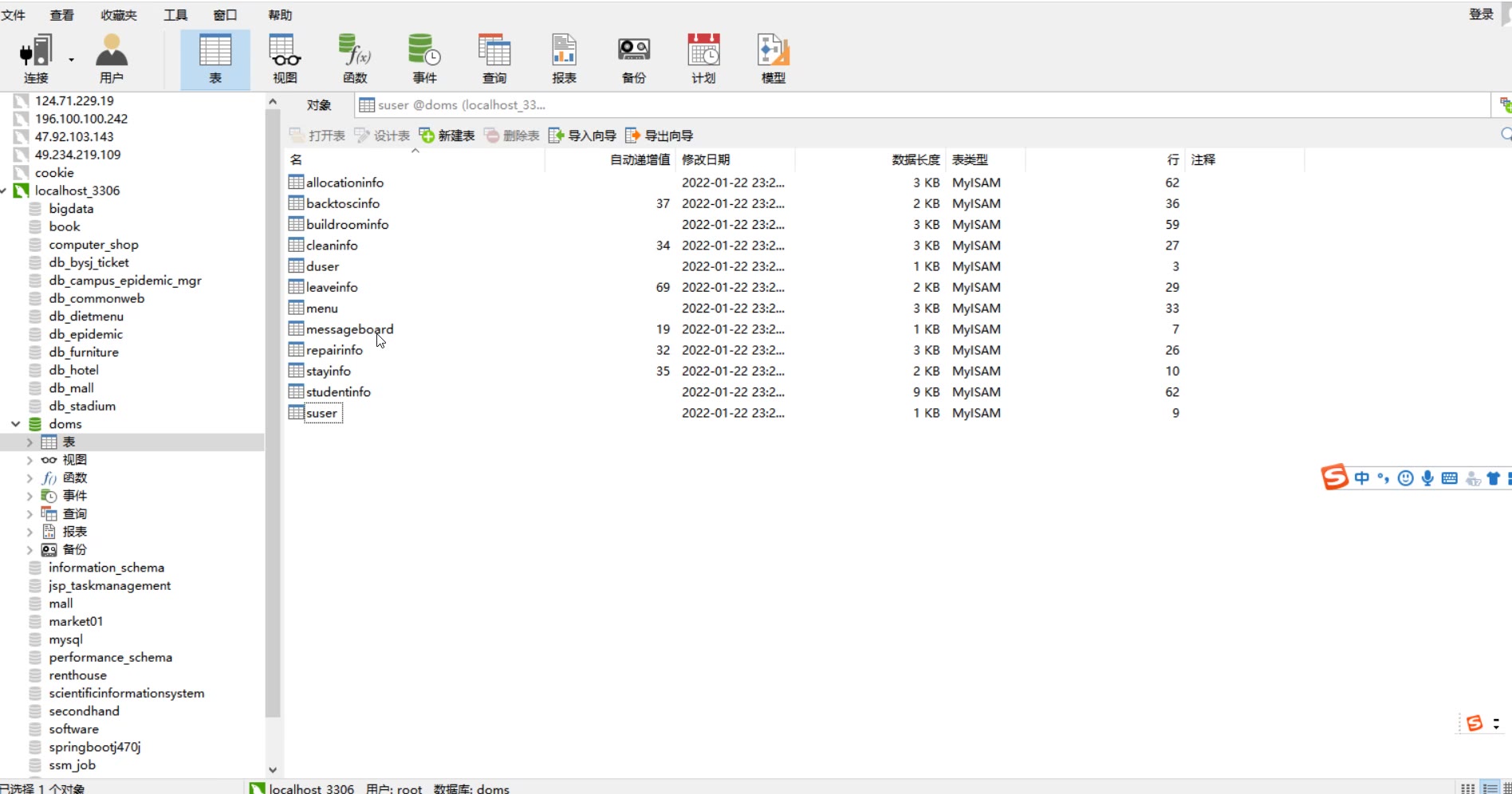The width and height of the screenshot is (1512, 794).
Task: Open the Event (事件) toolbar icon
Action: tap(424, 58)
